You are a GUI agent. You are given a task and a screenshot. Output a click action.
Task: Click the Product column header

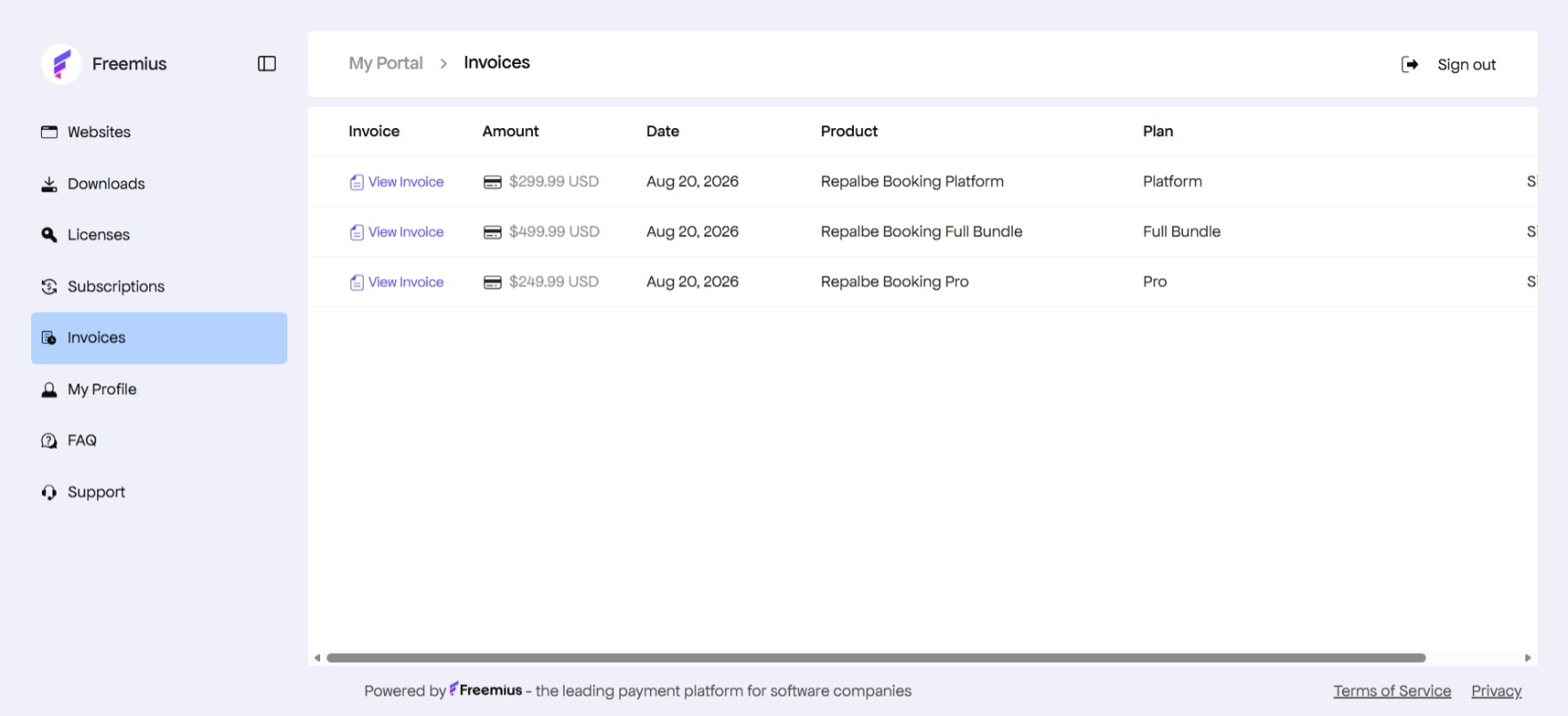click(x=849, y=132)
